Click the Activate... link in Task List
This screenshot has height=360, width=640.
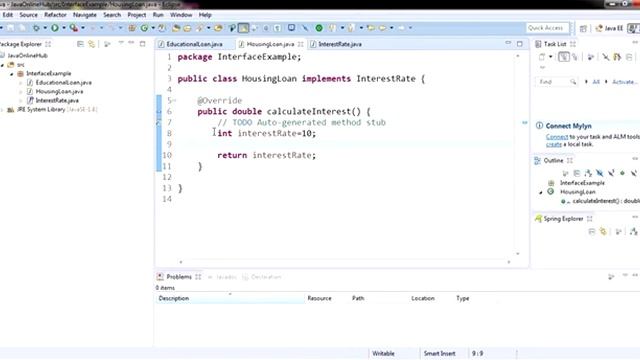(x=624, y=82)
